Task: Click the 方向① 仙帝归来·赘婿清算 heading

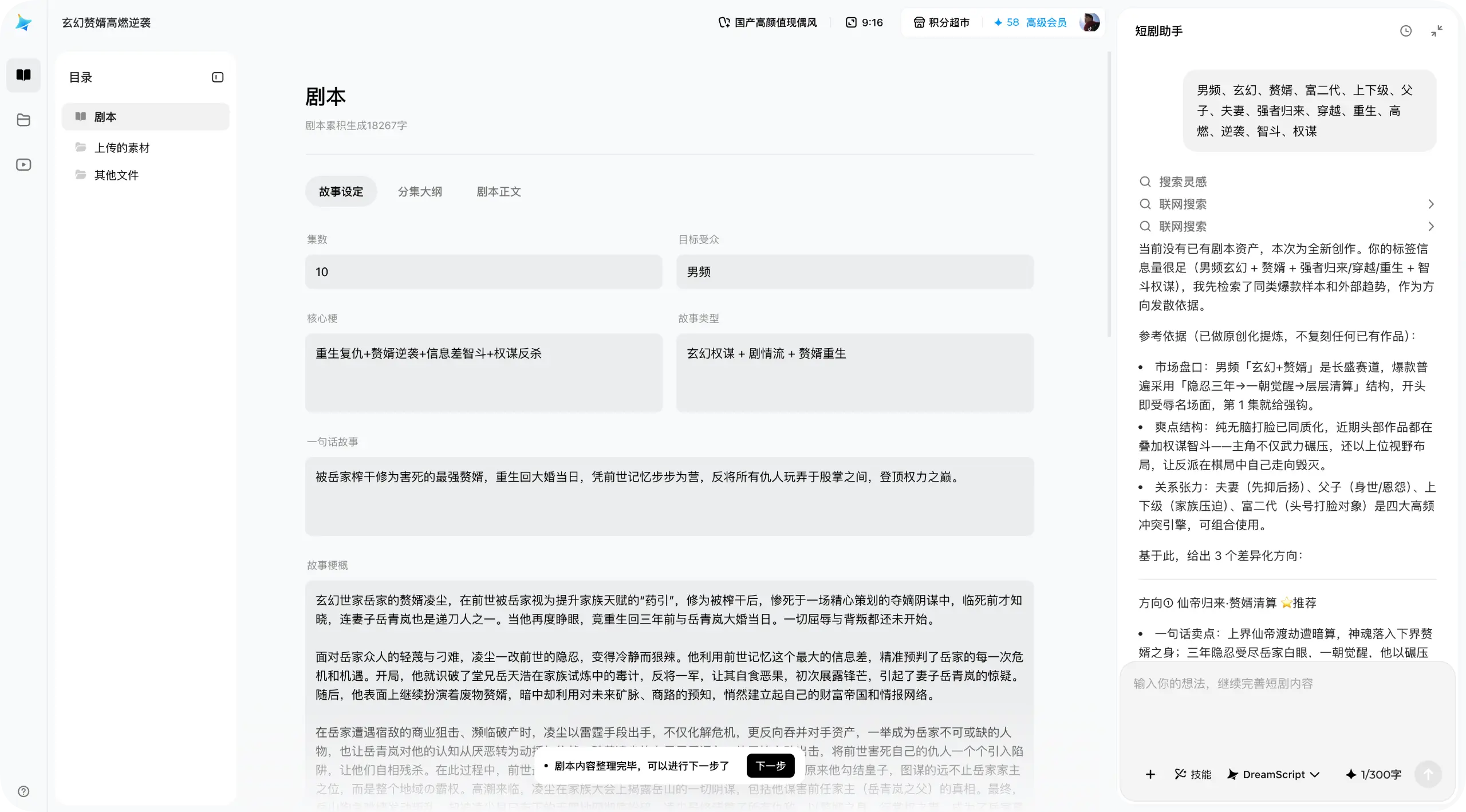Action: click(1227, 603)
